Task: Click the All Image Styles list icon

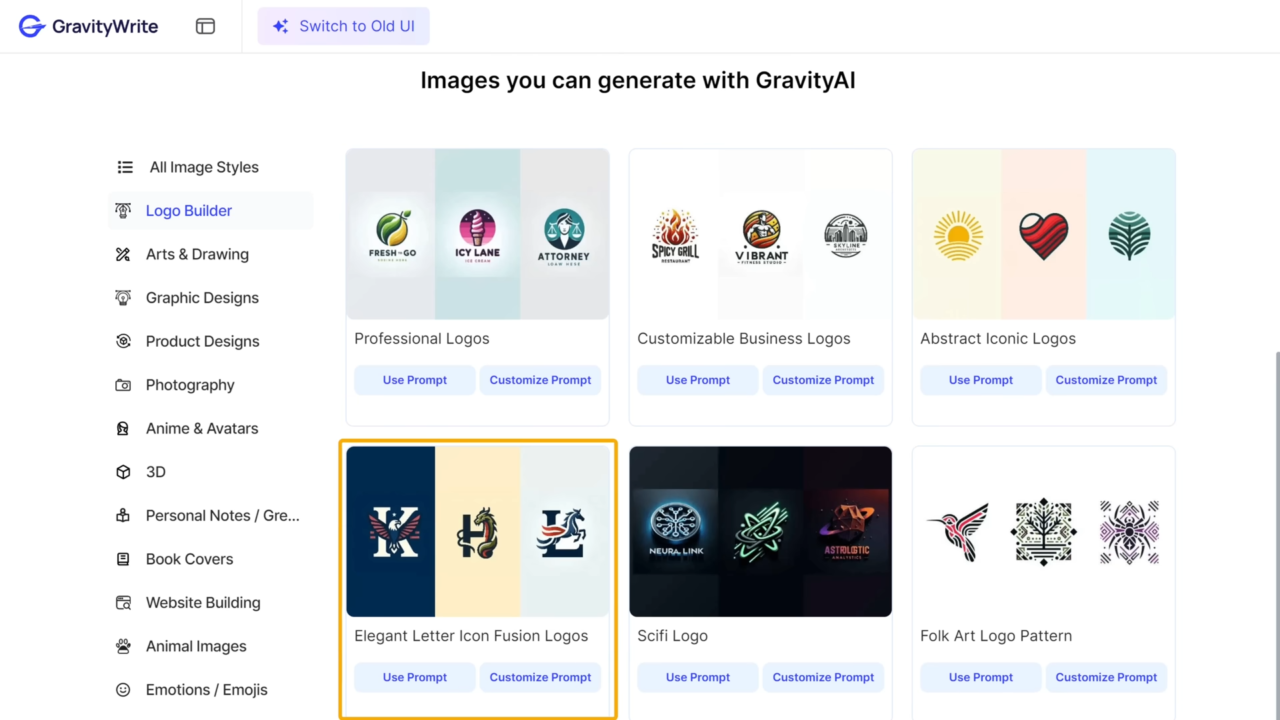Action: pos(124,167)
